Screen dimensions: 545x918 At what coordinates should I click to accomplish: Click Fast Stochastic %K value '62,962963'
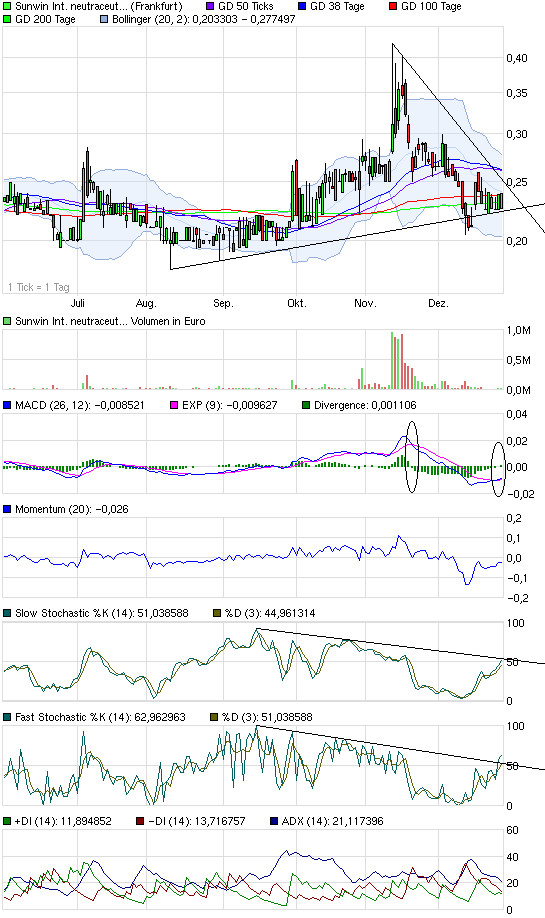[x=160, y=717]
